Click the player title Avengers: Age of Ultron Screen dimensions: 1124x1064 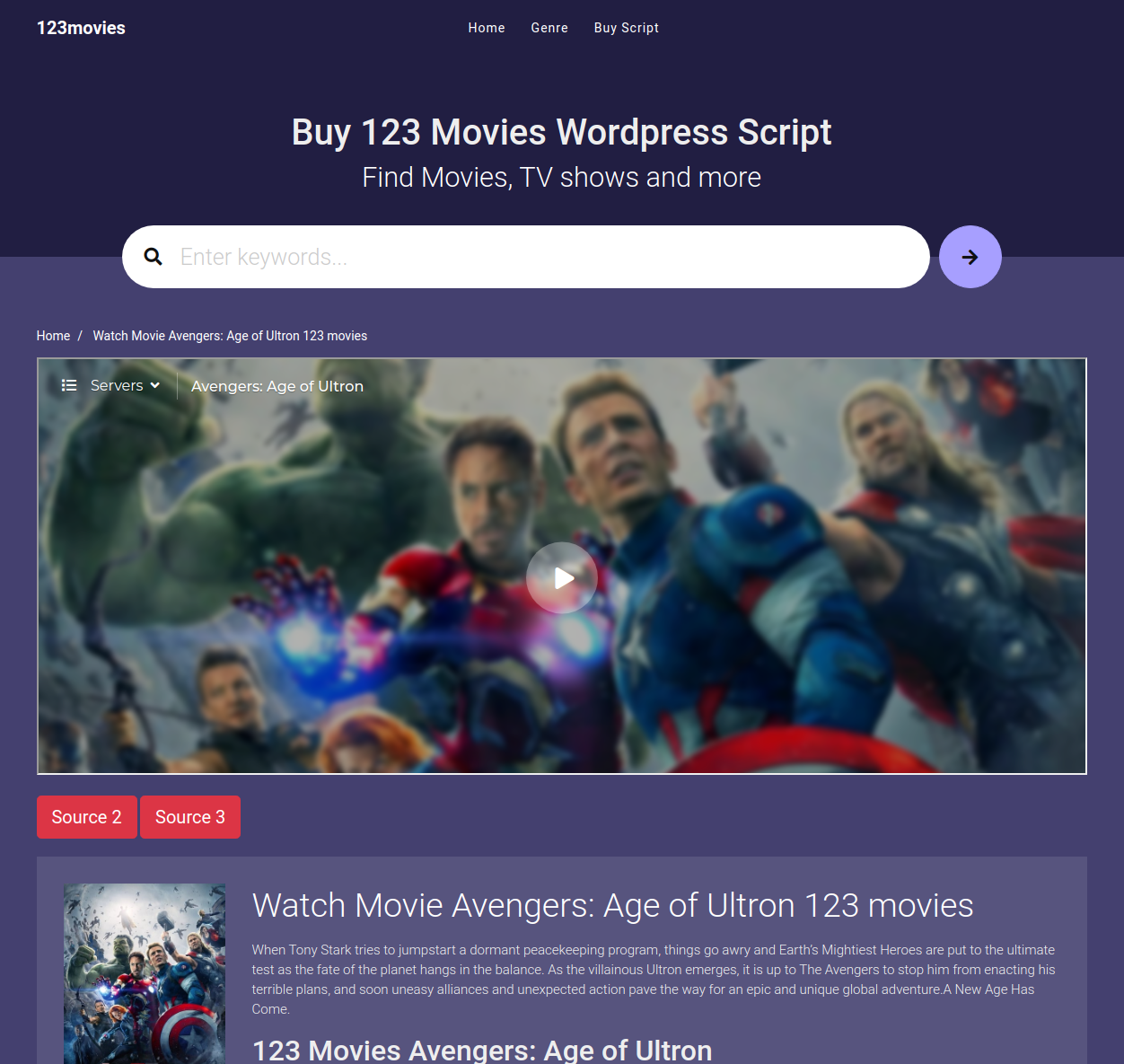coord(277,386)
